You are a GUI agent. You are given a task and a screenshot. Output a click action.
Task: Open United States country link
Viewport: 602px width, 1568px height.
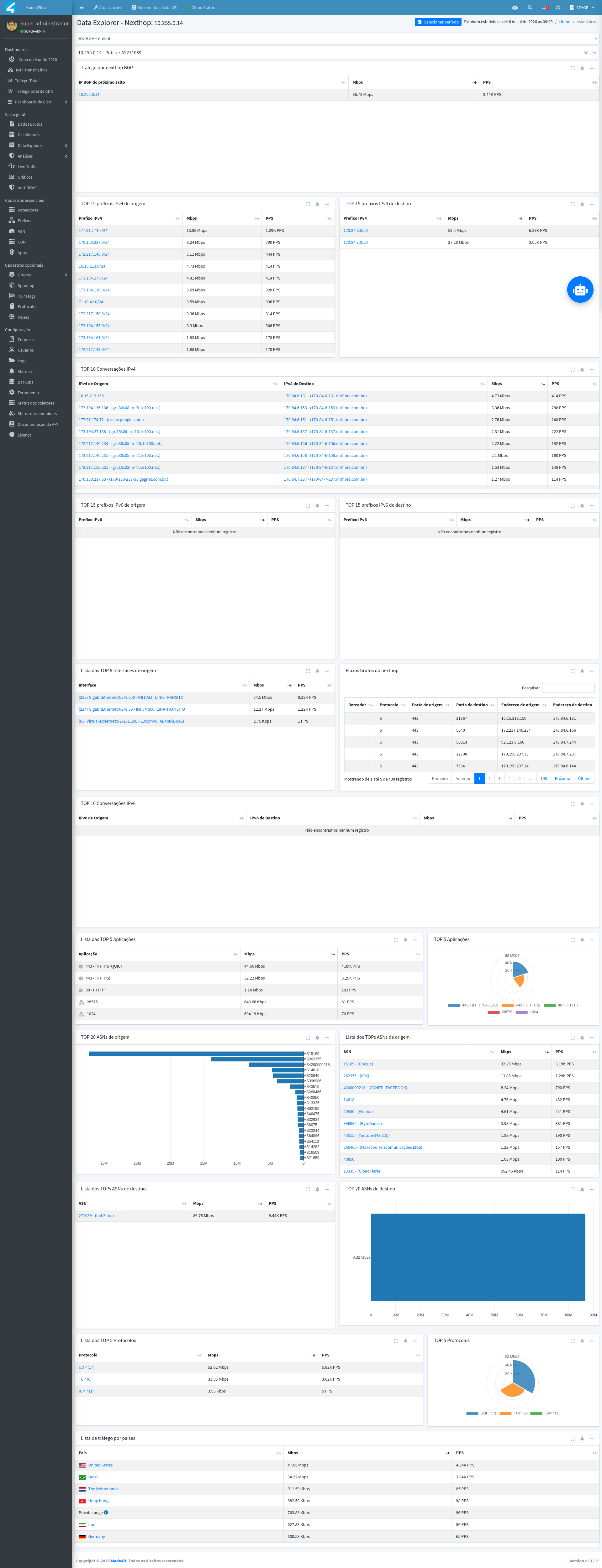pos(101,1465)
